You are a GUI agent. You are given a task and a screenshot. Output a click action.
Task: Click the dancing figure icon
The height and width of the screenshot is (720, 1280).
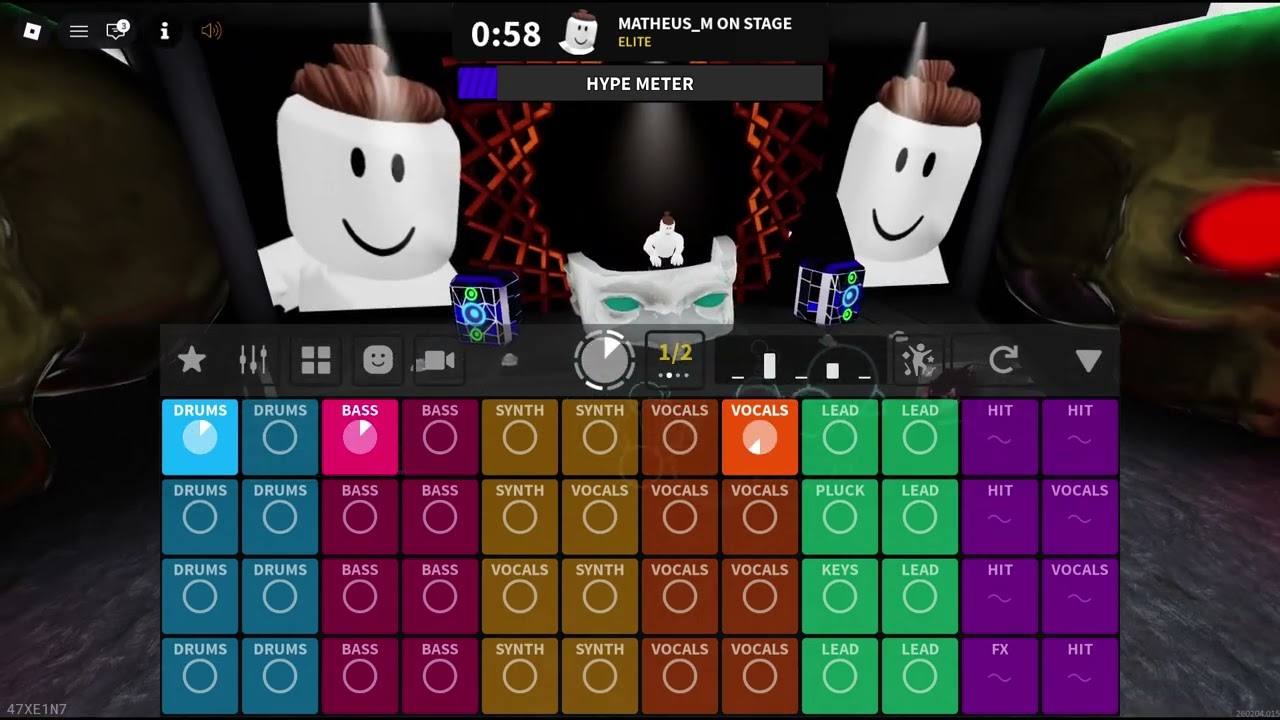[x=918, y=360]
